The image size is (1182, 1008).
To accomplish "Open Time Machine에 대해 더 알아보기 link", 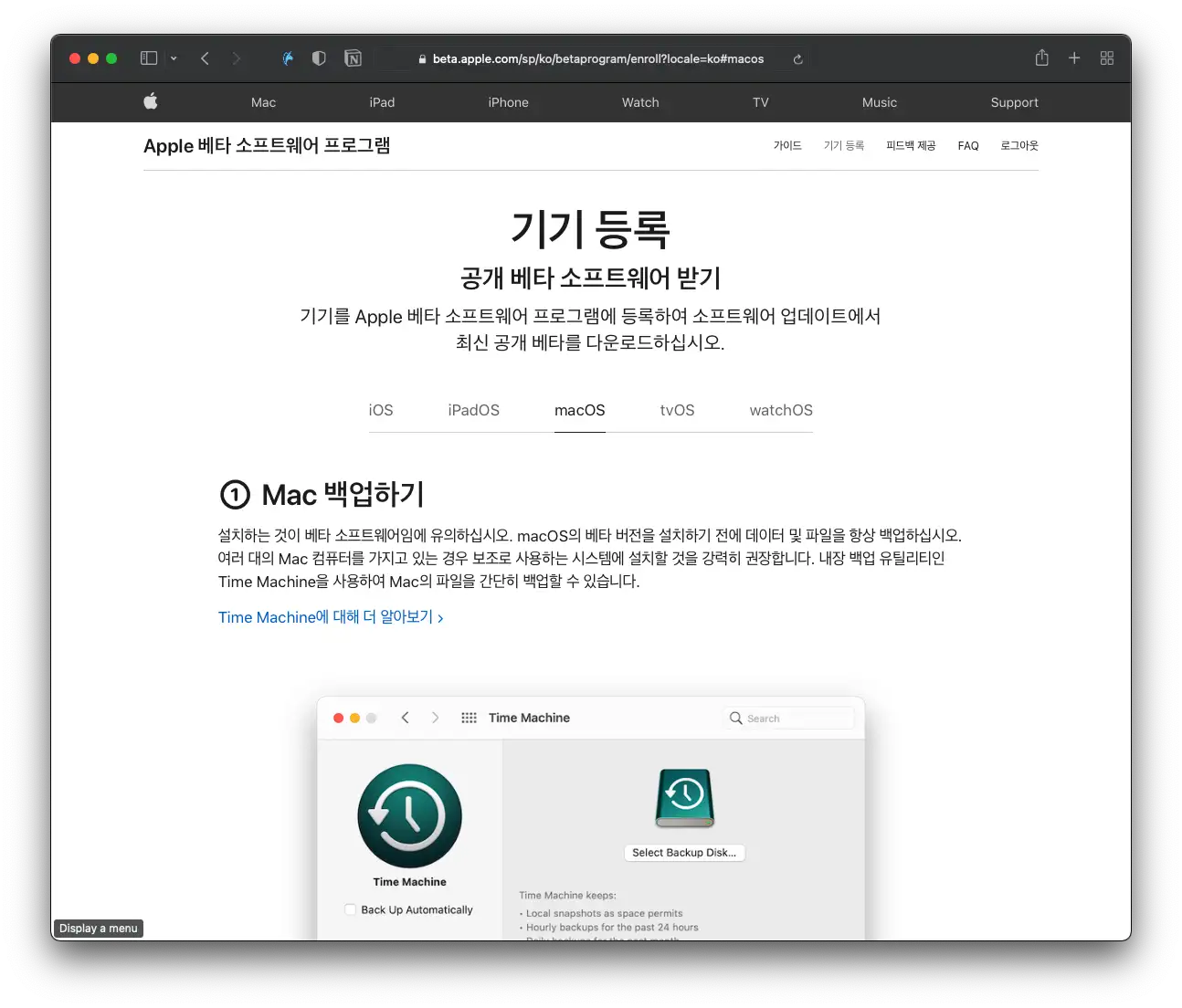I will pyautogui.click(x=331, y=617).
